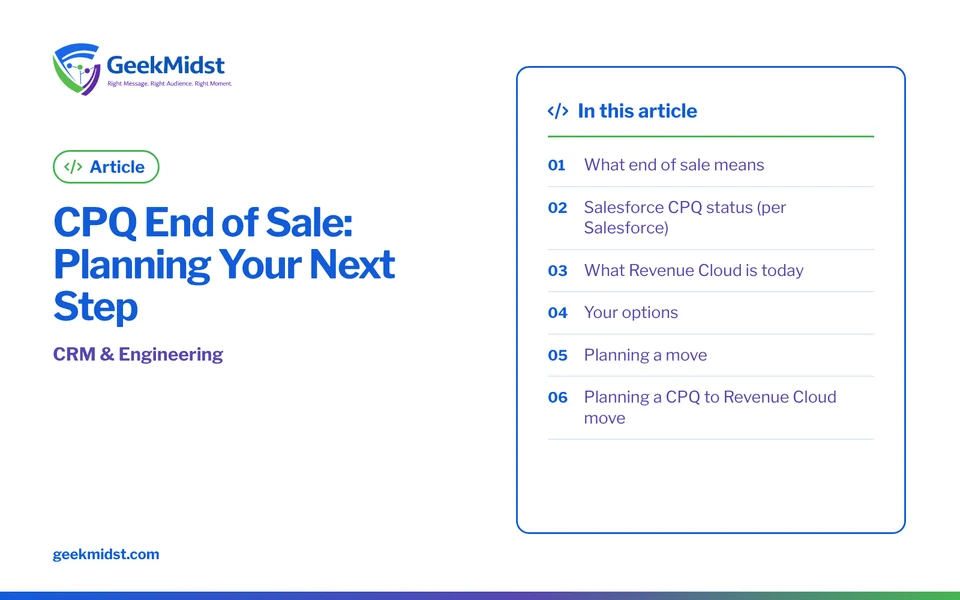The image size is (960, 600).
Task: Jump to Your options section
Action: (x=631, y=312)
